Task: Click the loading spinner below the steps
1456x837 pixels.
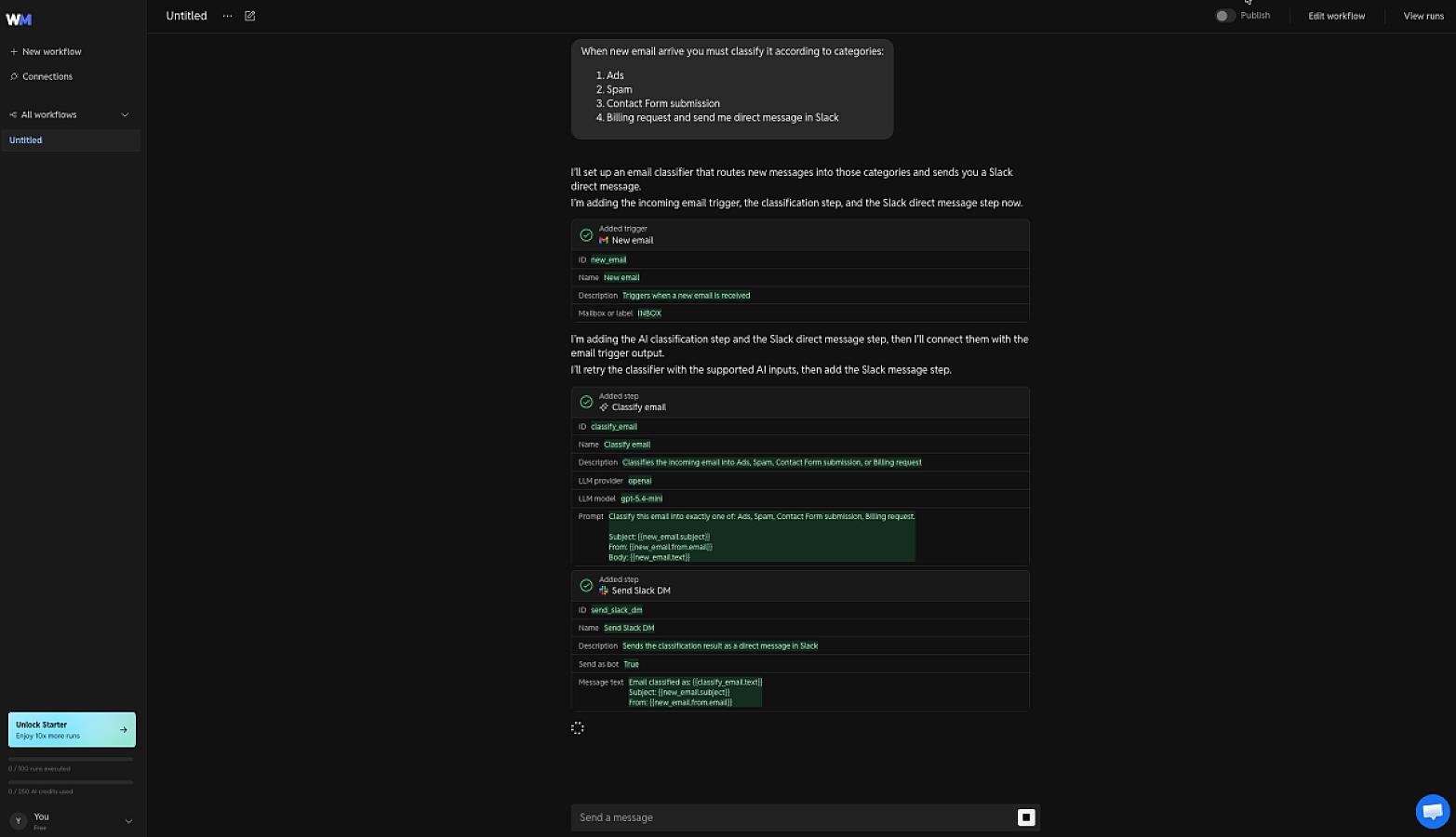Action: coord(577,728)
